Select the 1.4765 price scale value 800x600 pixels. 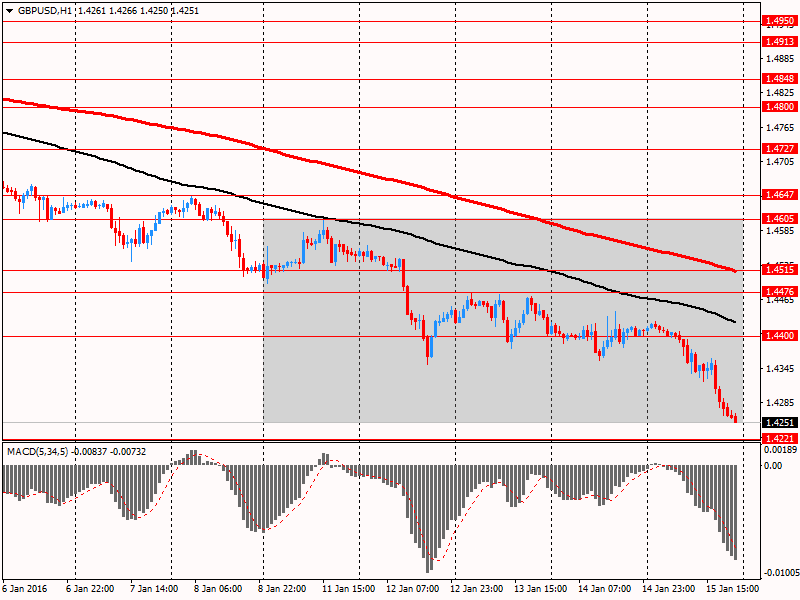click(x=780, y=128)
